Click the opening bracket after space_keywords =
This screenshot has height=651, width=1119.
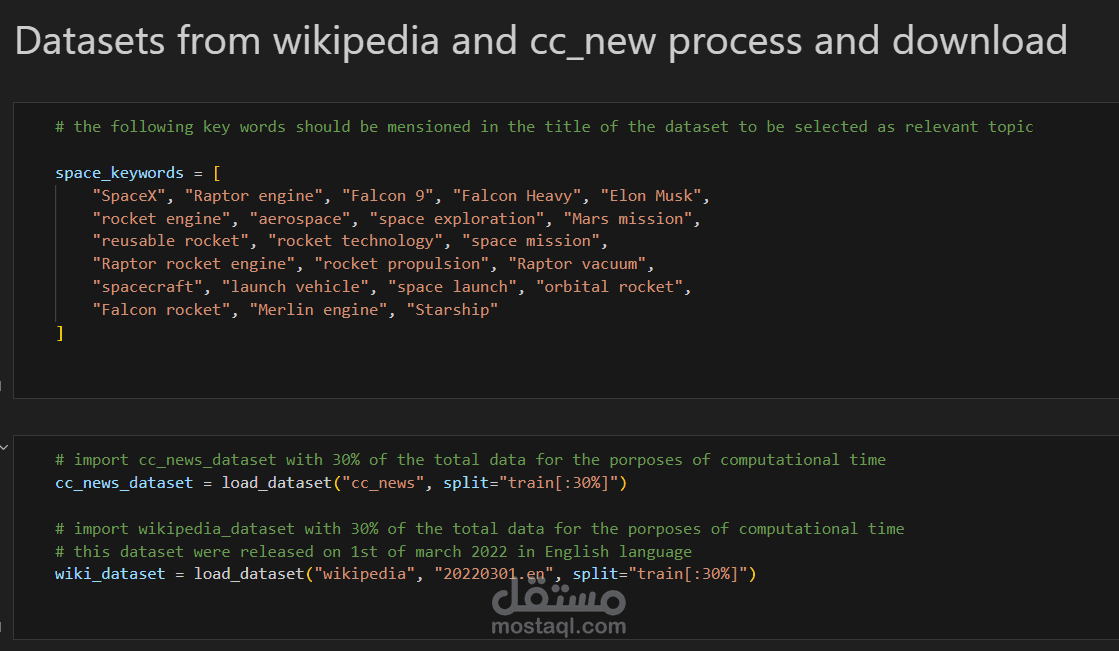point(216,173)
